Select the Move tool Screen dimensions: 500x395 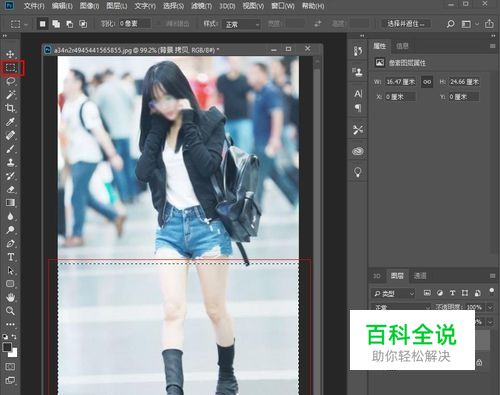point(10,54)
